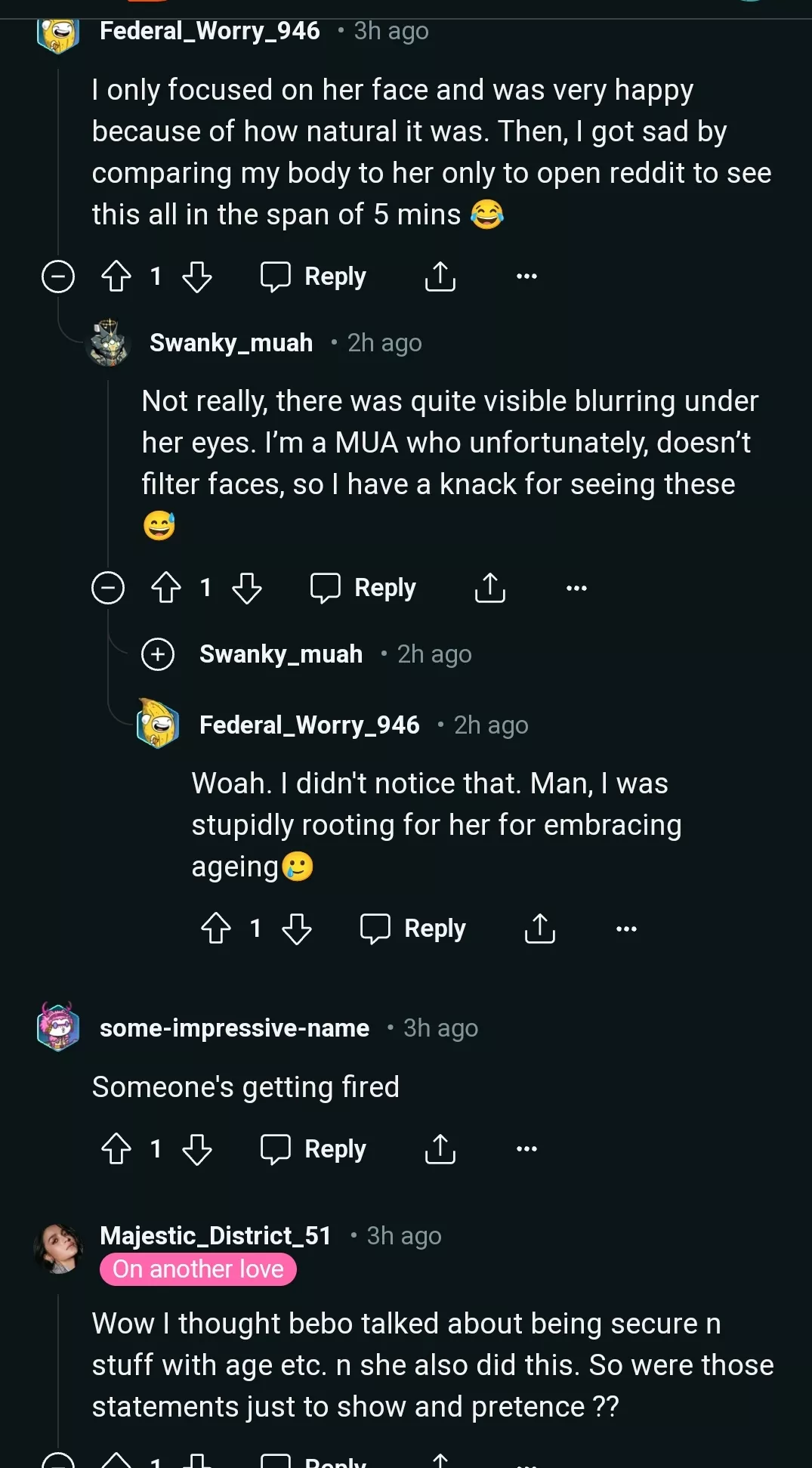Share the 'Someone's getting fired' comment
The width and height of the screenshot is (812, 1468).
point(440,1149)
